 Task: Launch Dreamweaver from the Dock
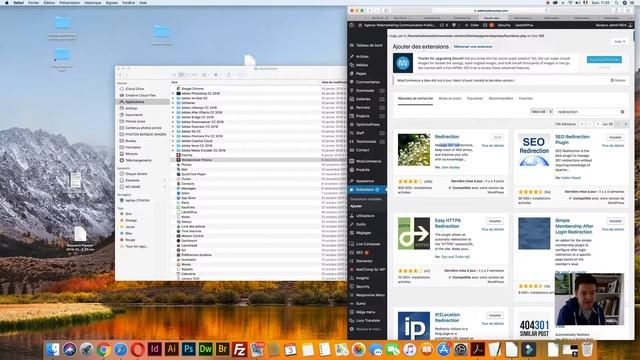click(206, 349)
